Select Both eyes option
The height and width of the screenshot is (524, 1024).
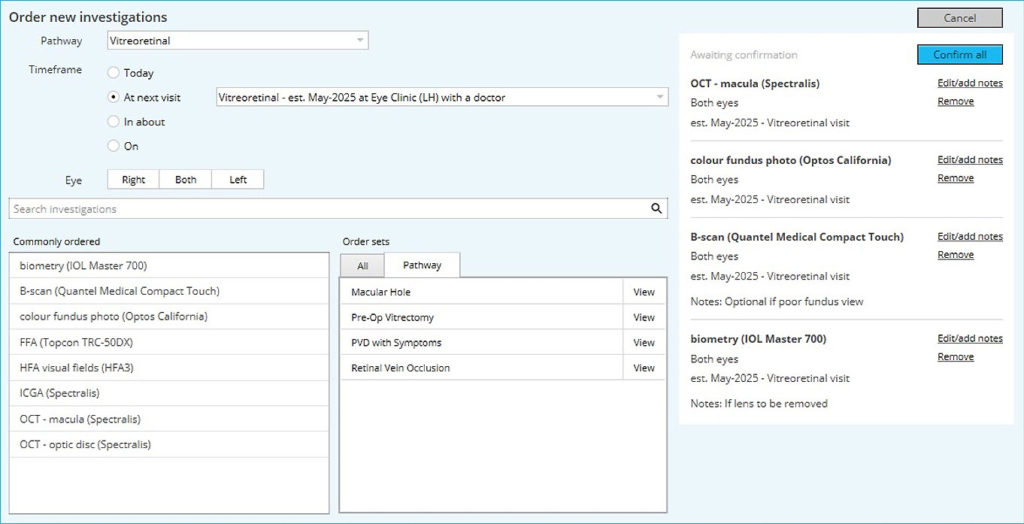tap(186, 180)
